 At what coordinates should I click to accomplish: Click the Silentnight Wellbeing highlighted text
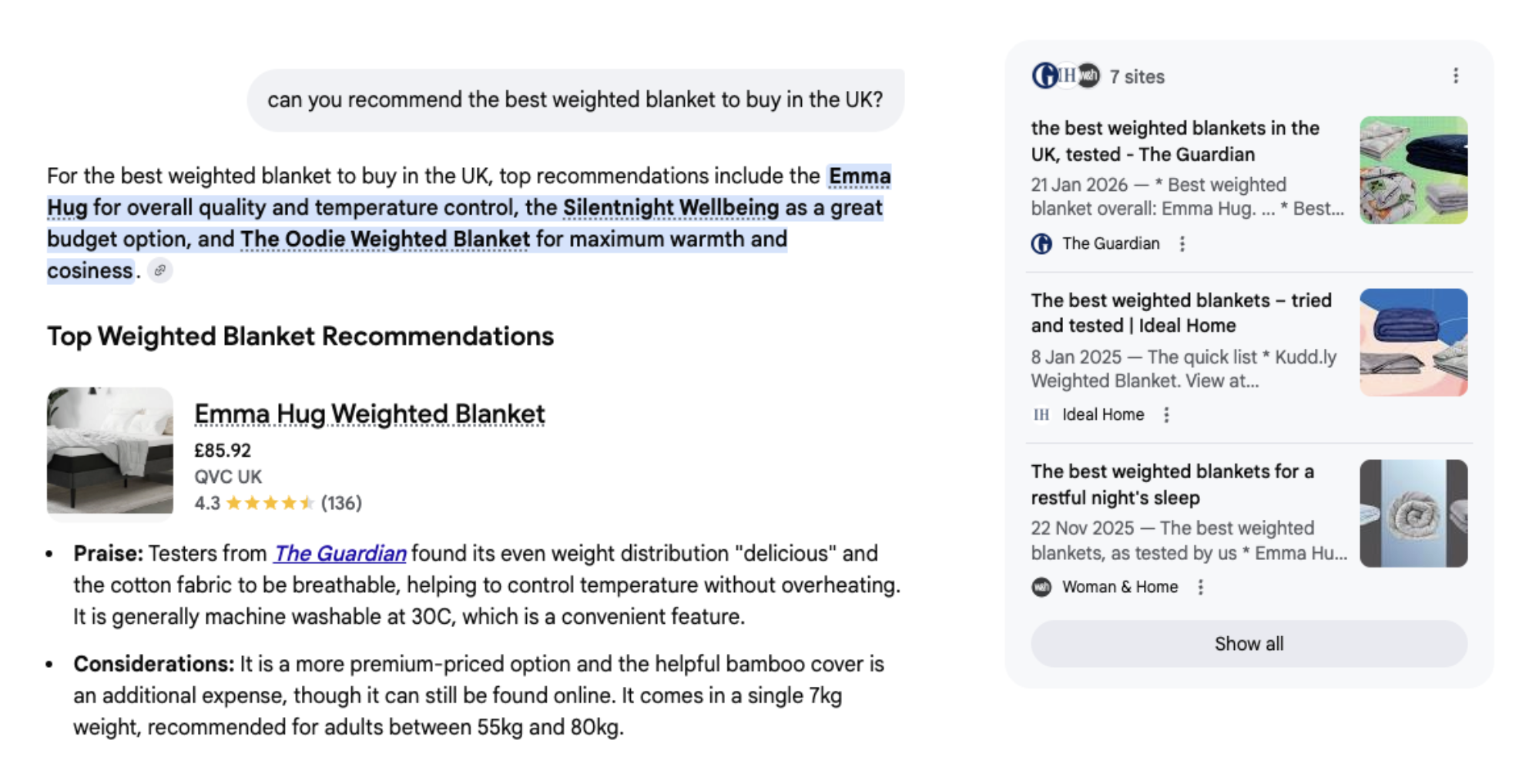coord(670,207)
